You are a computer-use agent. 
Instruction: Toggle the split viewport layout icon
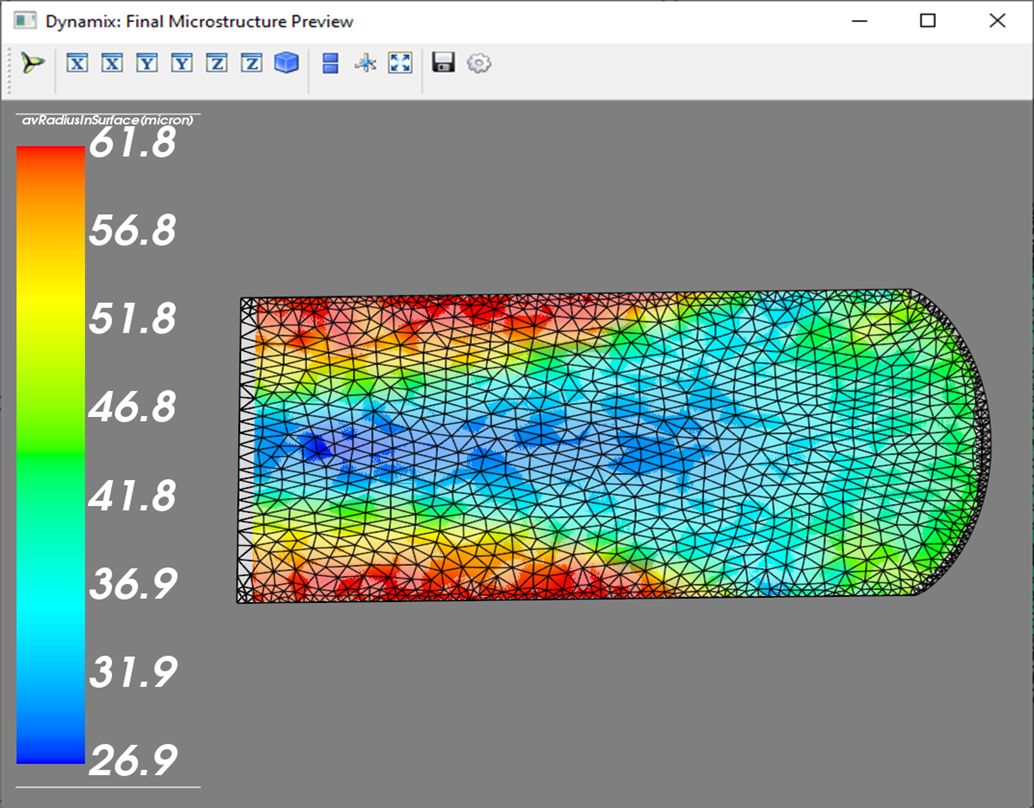(330, 63)
